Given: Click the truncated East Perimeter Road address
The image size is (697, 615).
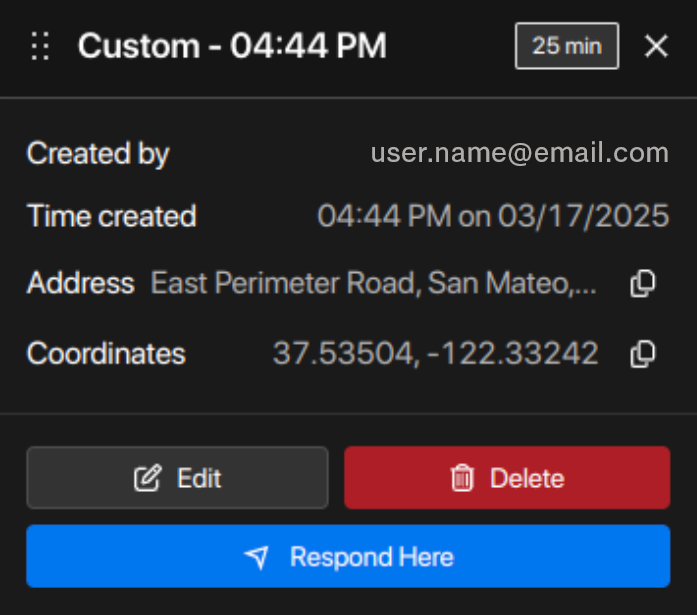Looking at the screenshot, I should [374, 284].
